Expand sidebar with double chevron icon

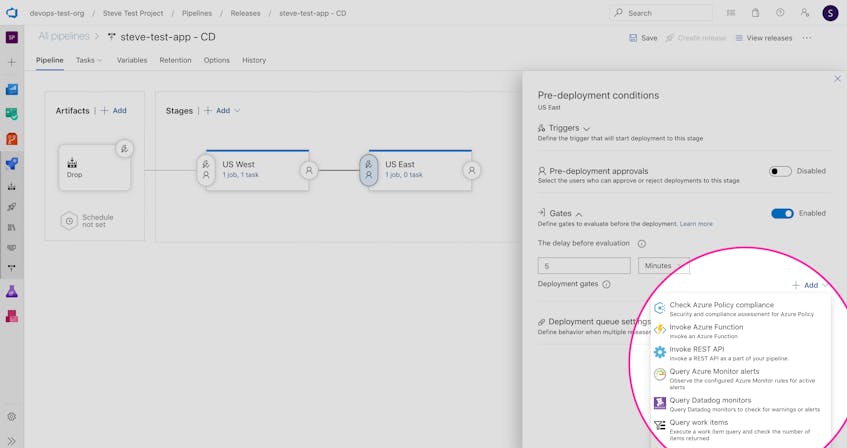tap(11, 441)
